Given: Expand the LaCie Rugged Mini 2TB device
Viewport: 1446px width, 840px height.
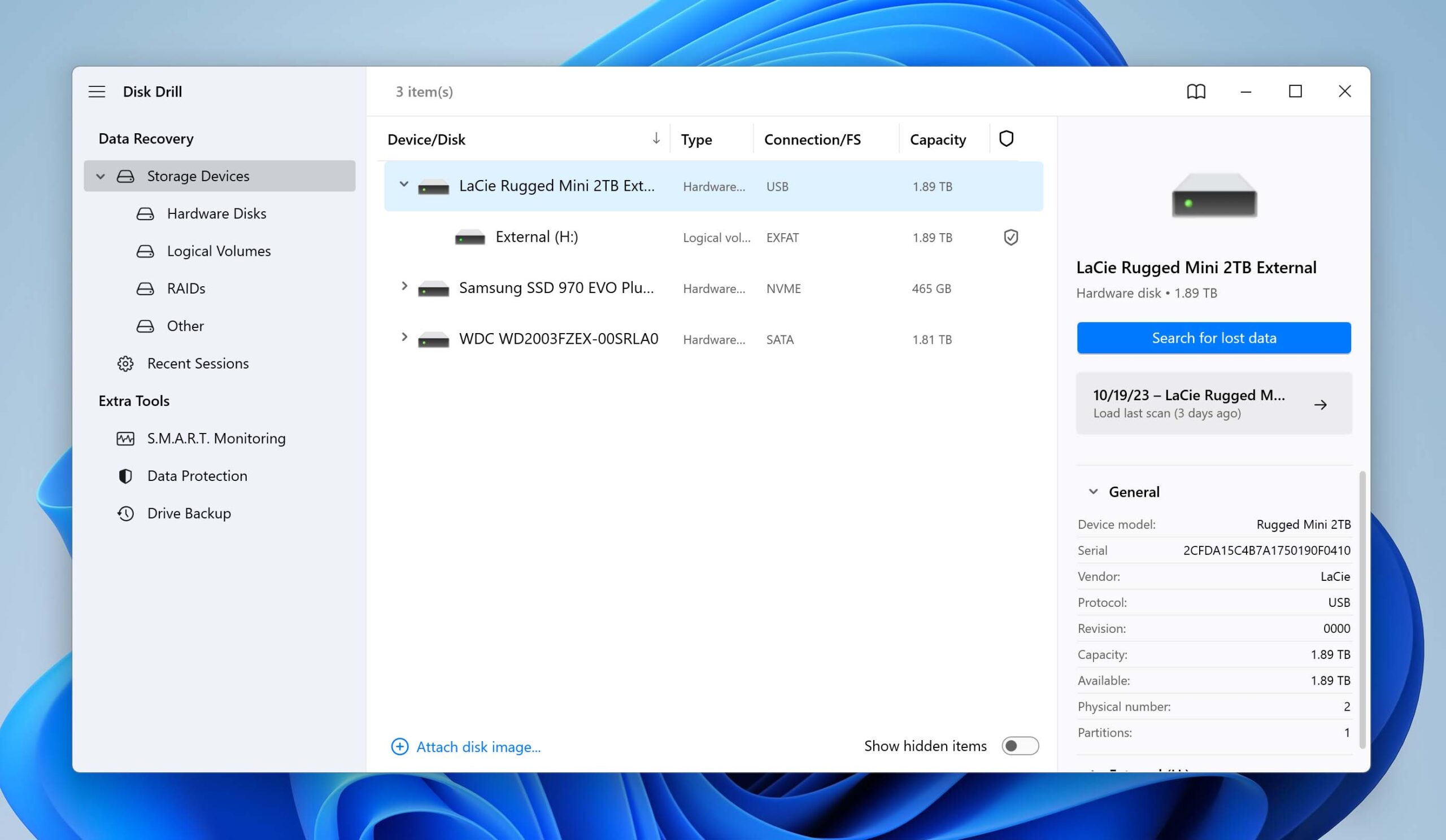Looking at the screenshot, I should 404,186.
